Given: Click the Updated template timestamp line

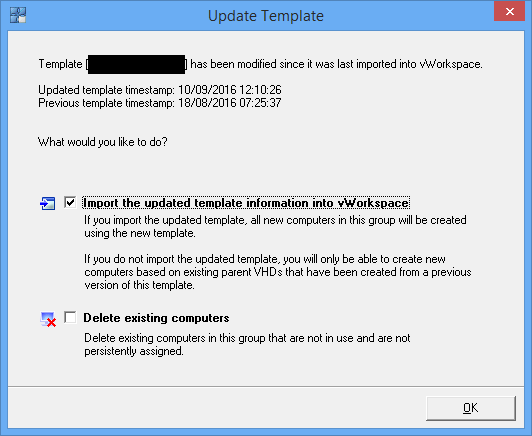Looking at the screenshot, I should (160, 90).
